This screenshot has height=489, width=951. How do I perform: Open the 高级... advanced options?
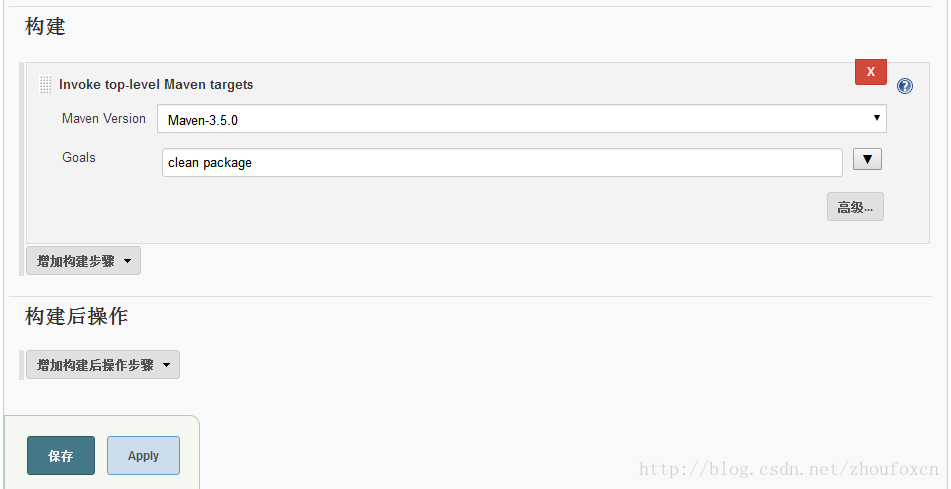855,207
